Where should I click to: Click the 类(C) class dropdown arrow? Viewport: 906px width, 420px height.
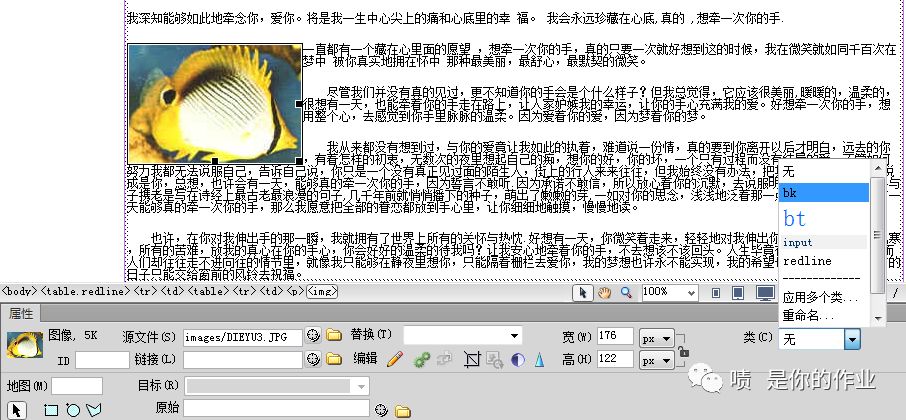coord(852,339)
